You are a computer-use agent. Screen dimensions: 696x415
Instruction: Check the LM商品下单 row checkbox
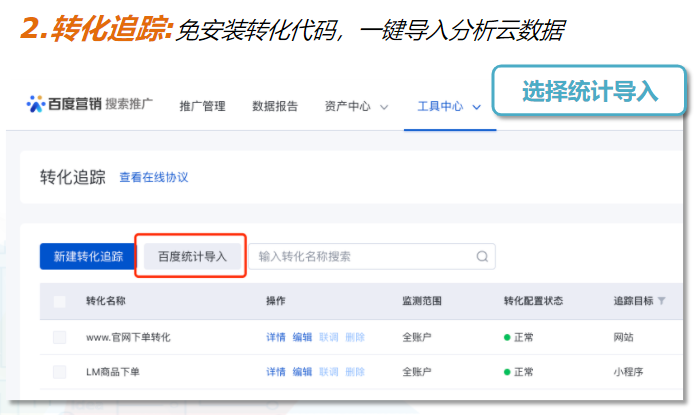coord(59,372)
